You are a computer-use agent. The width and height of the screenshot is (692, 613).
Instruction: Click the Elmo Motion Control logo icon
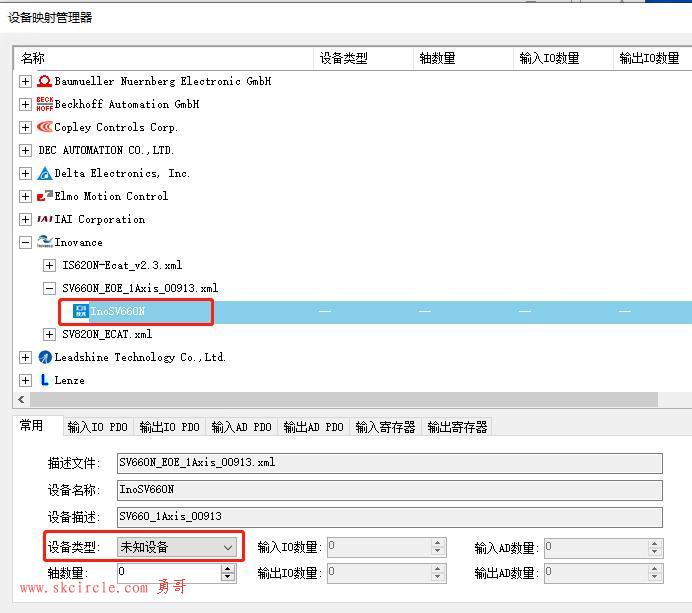point(45,196)
